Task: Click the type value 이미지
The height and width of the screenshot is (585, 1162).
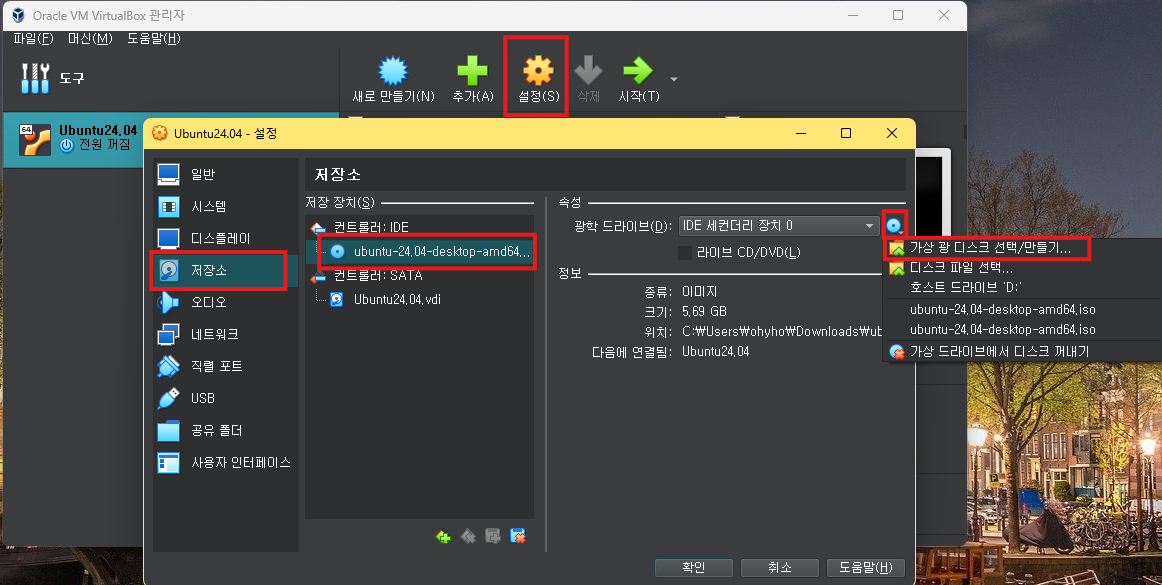Action: 700,291
